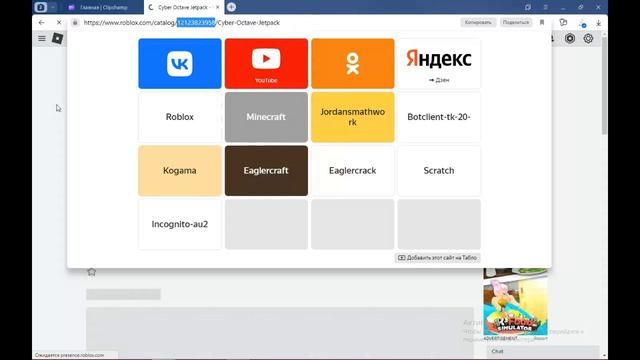Open the YouTube tile

266,64
